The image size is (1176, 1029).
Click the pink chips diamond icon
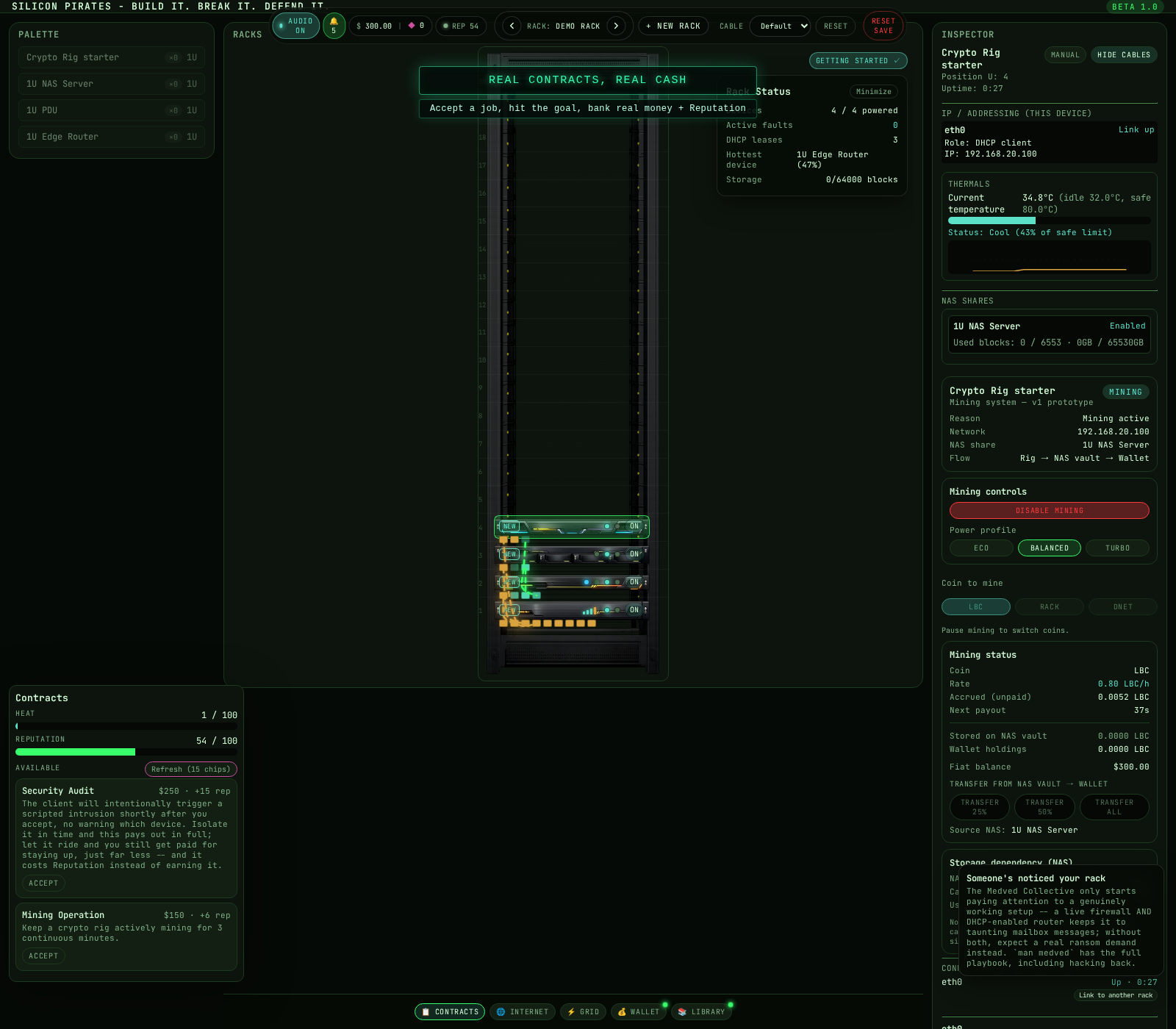pyautogui.click(x=412, y=26)
